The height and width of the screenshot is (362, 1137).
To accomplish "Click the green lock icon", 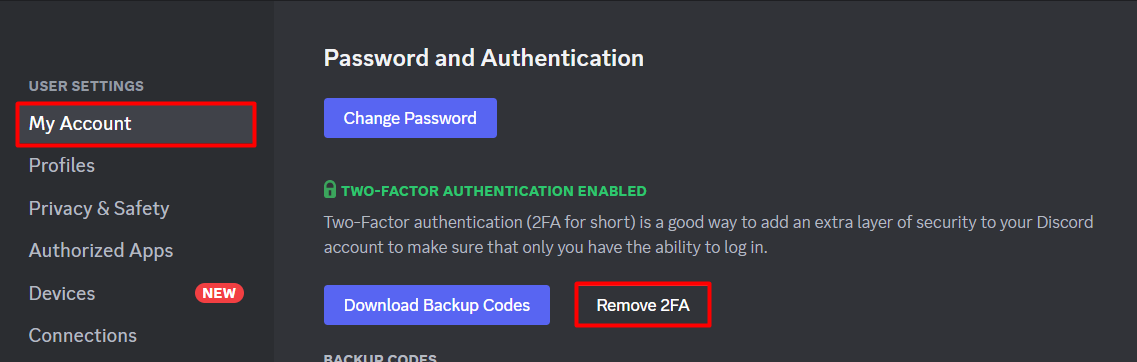I will (330, 191).
